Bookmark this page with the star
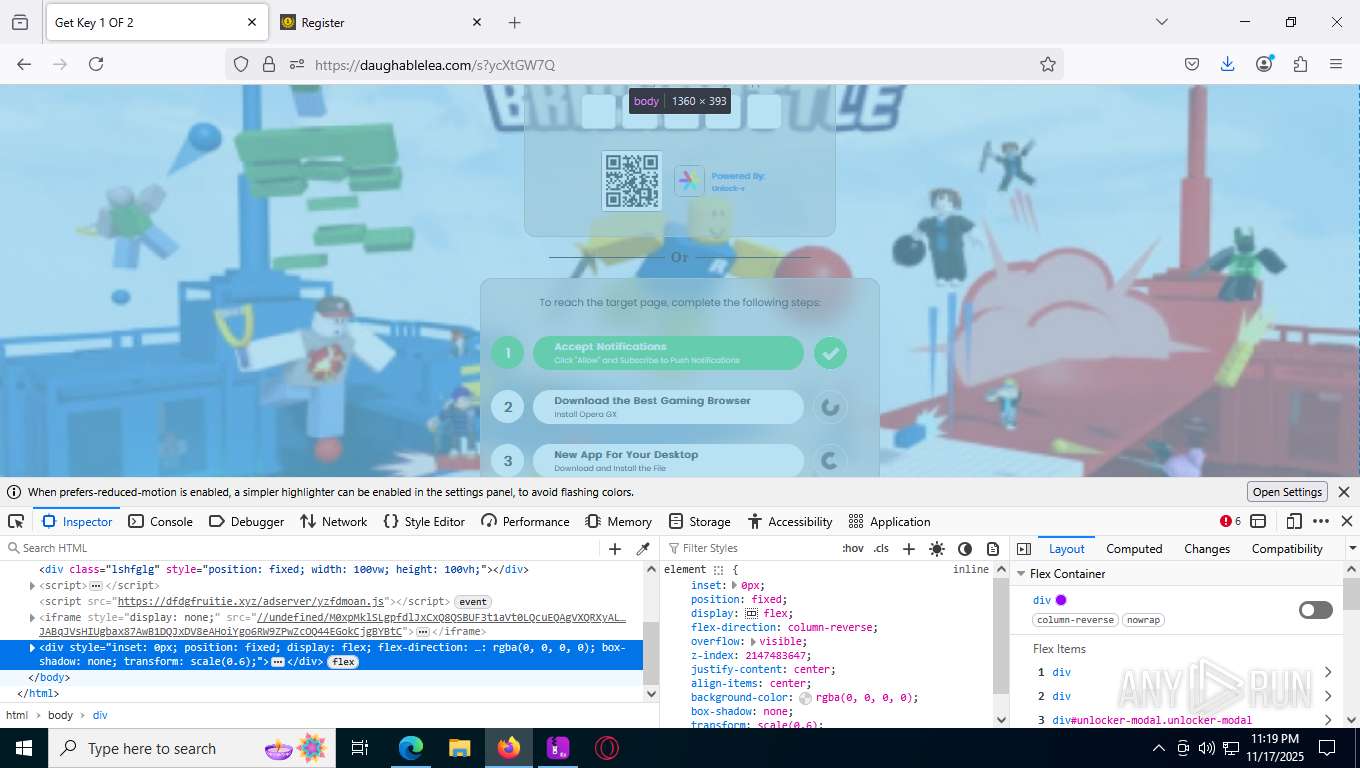Image resolution: width=1360 pixels, height=768 pixels. [1048, 64]
